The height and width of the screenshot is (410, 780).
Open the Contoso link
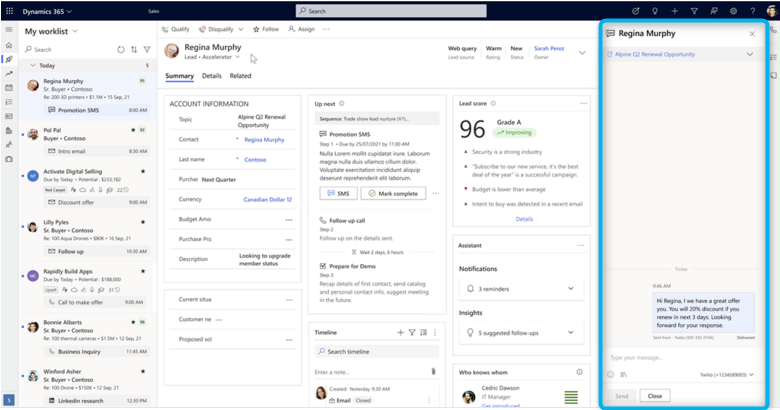(x=255, y=160)
